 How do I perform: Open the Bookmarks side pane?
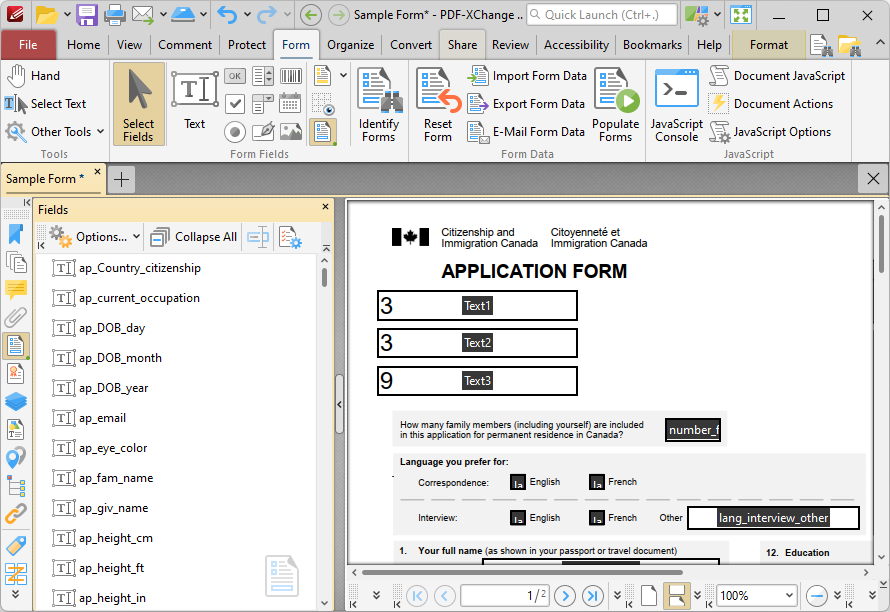[16, 234]
